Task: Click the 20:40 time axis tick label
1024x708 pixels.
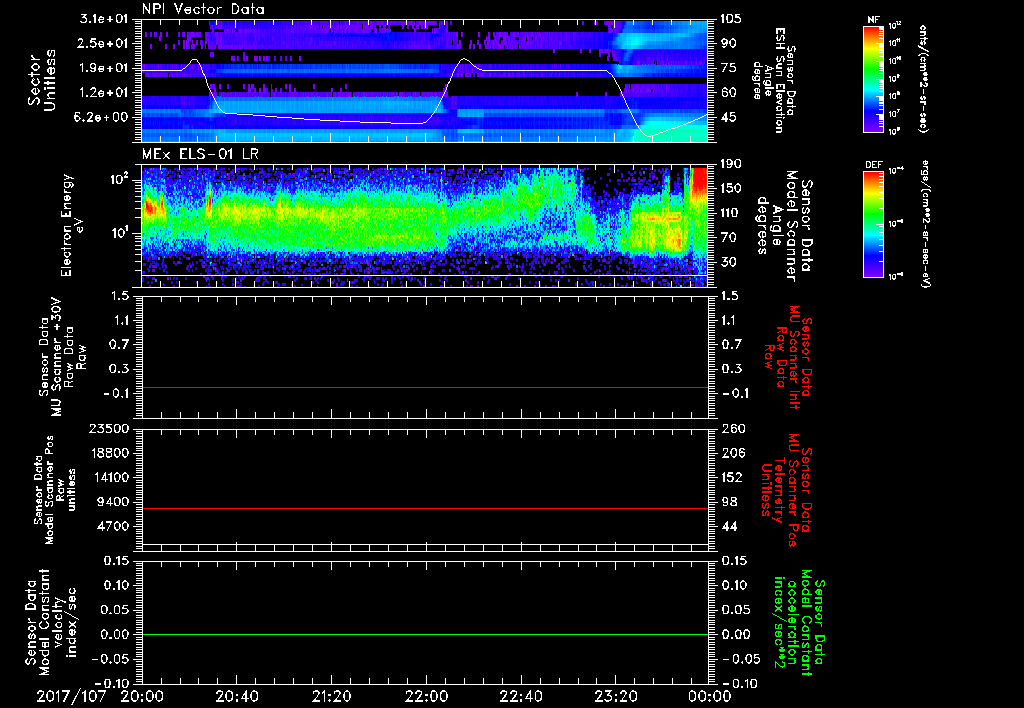Action: (237, 696)
